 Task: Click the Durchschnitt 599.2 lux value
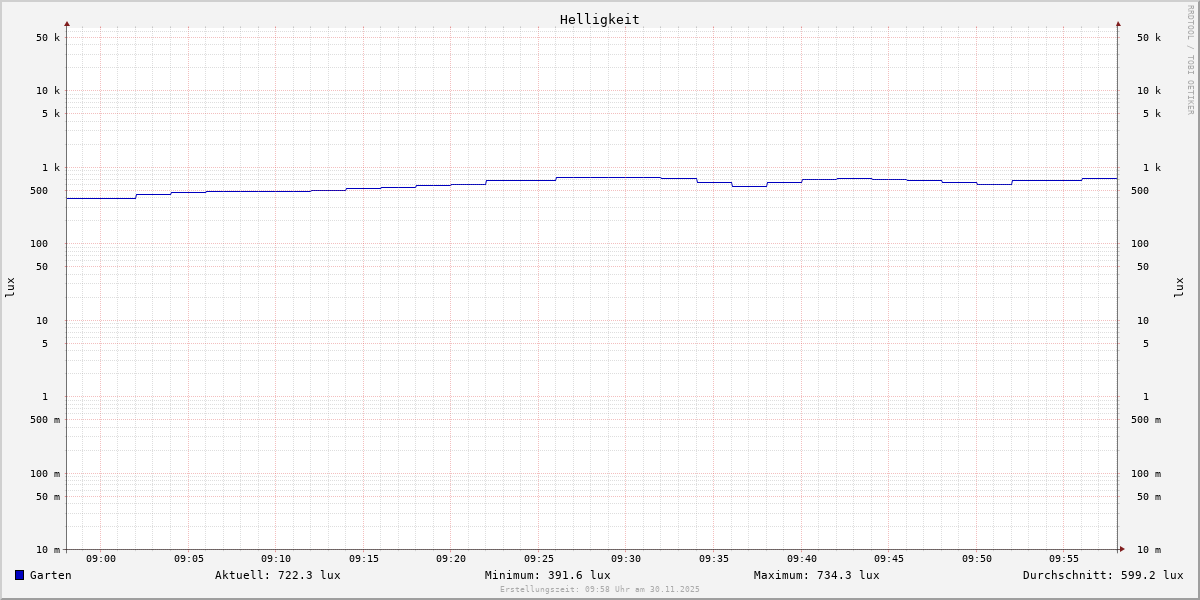point(1102,575)
